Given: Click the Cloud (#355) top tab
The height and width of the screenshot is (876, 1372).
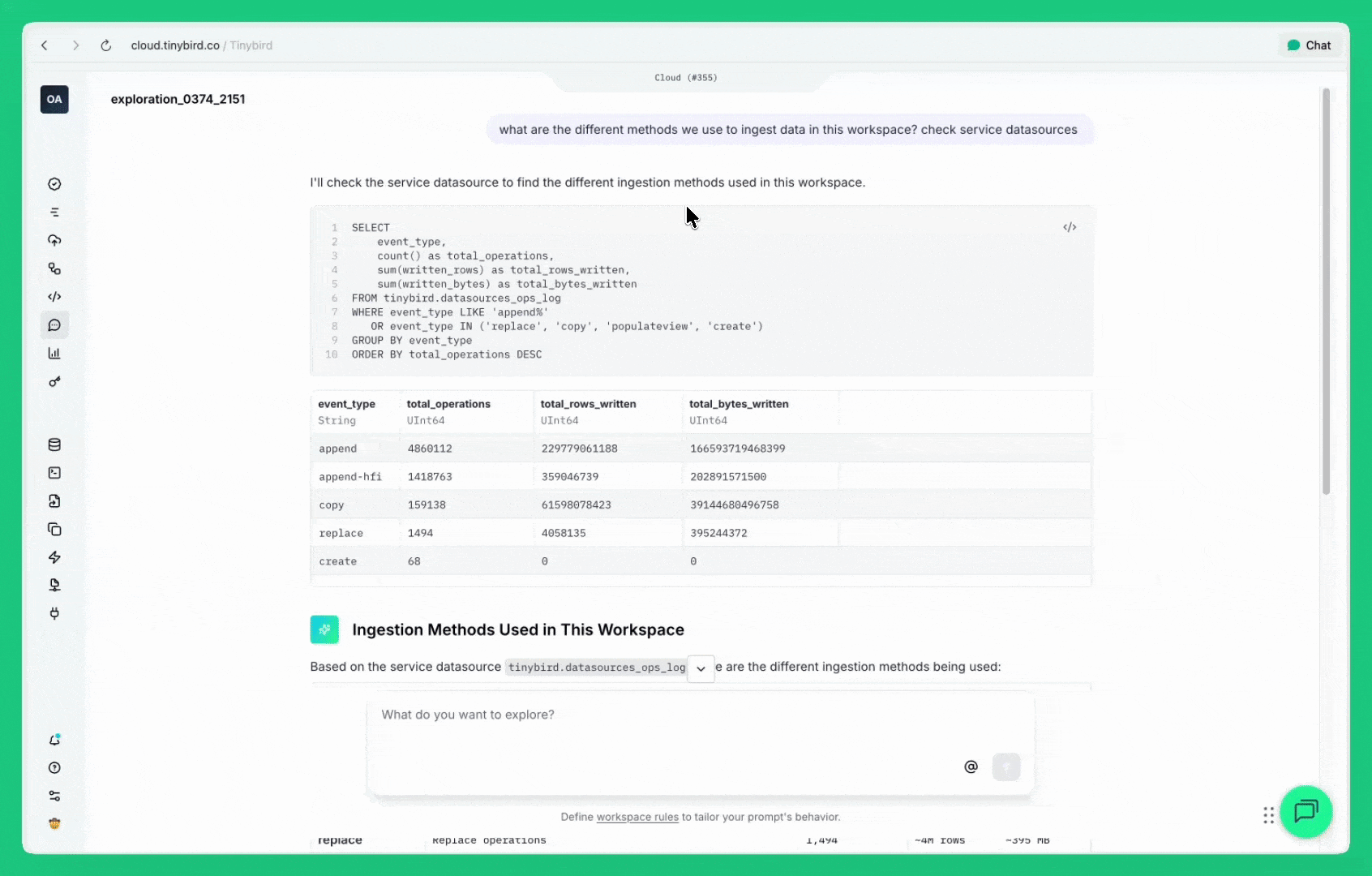Looking at the screenshot, I should (x=686, y=78).
